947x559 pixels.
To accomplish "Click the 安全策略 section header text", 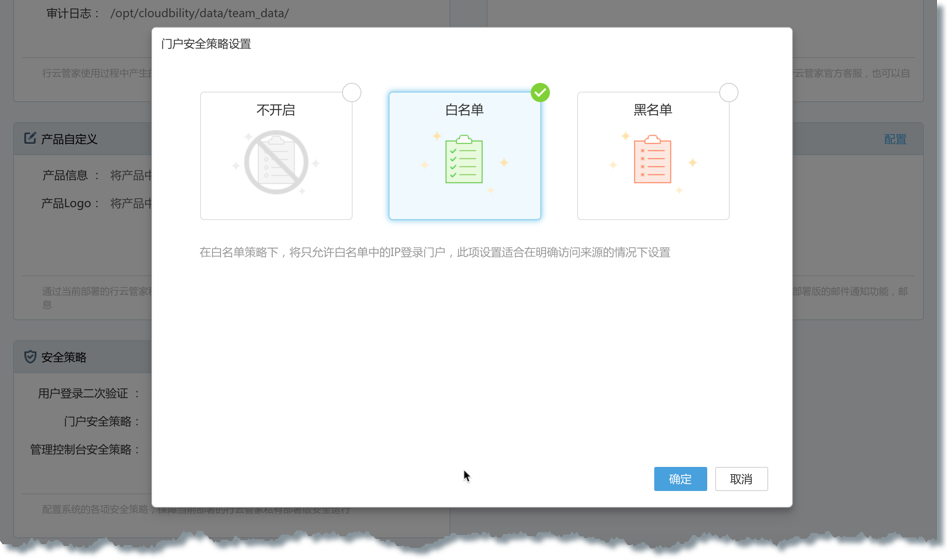I will point(63,357).
